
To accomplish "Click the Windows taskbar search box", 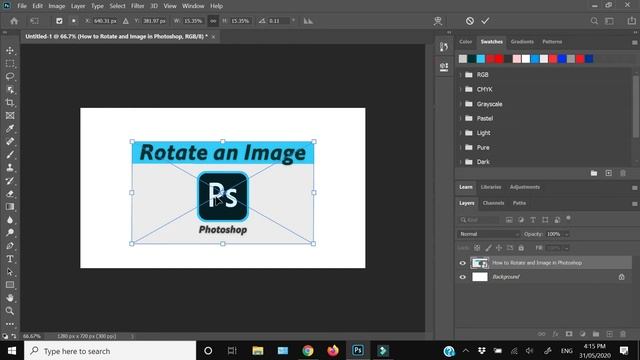I will (110, 351).
